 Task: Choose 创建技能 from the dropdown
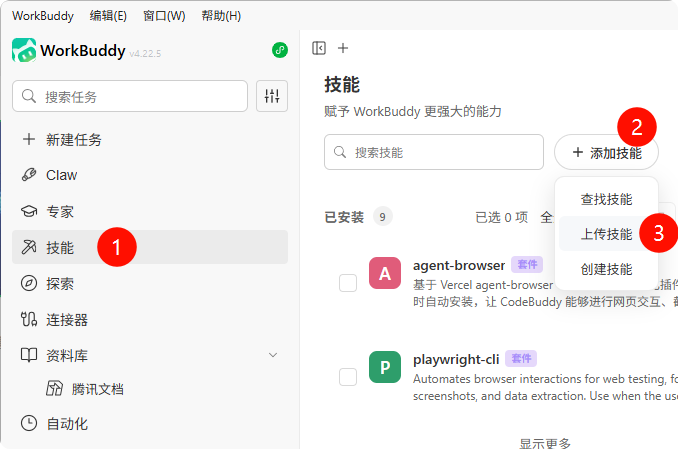(606, 269)
